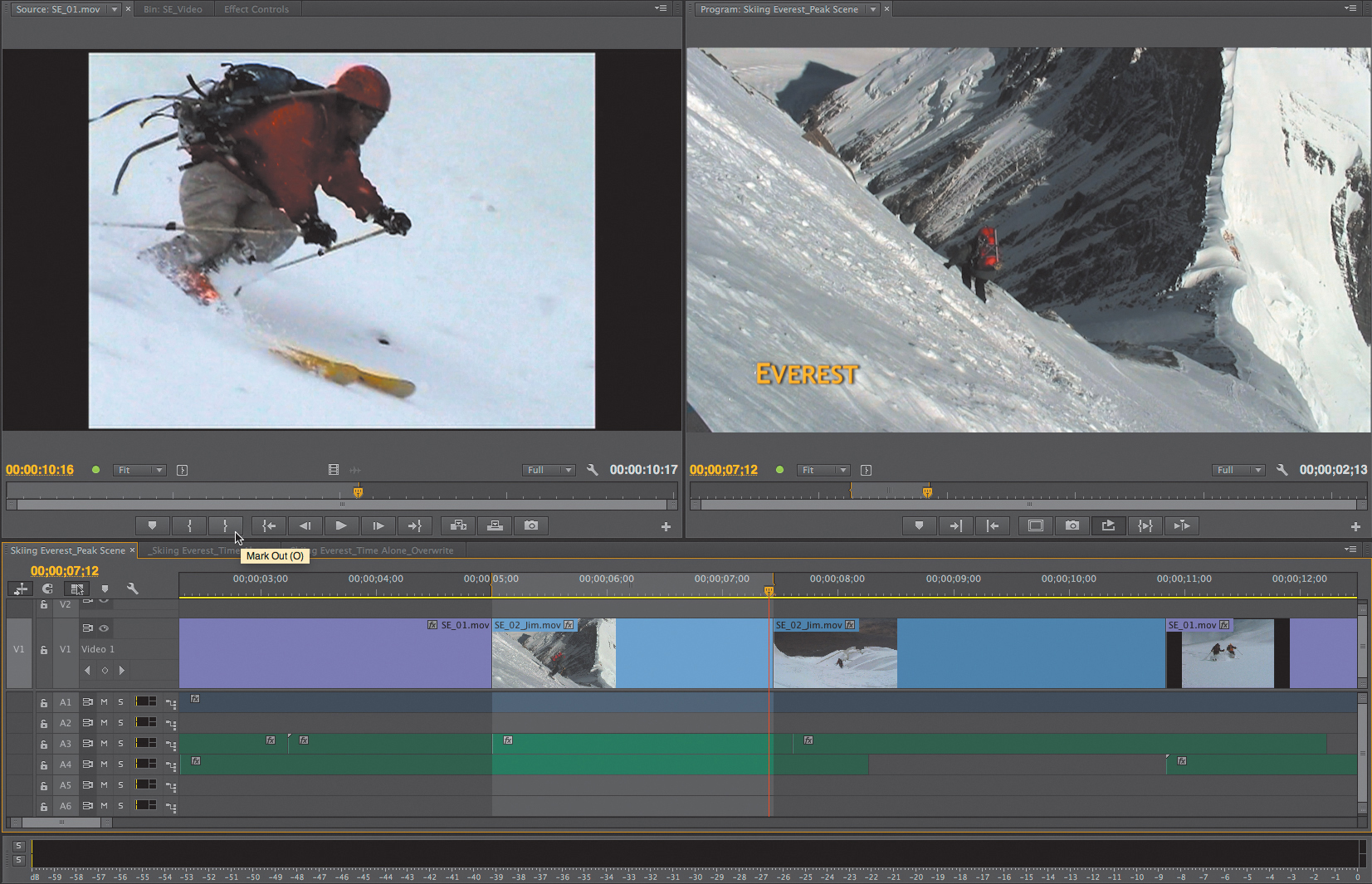Image resolution: width=1372 pixels, height=884 pixels.
Task: Open Program sequence selector dropdown arrow
Action: tap(872, 9)
